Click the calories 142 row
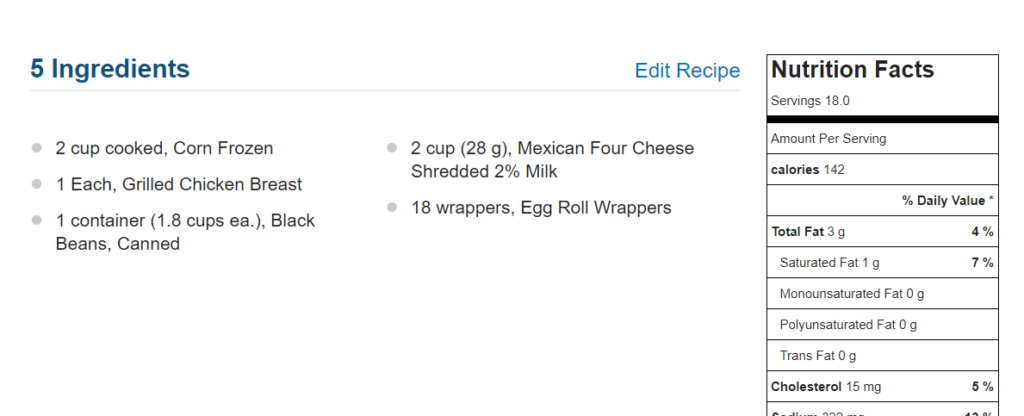 coord(883,169)
